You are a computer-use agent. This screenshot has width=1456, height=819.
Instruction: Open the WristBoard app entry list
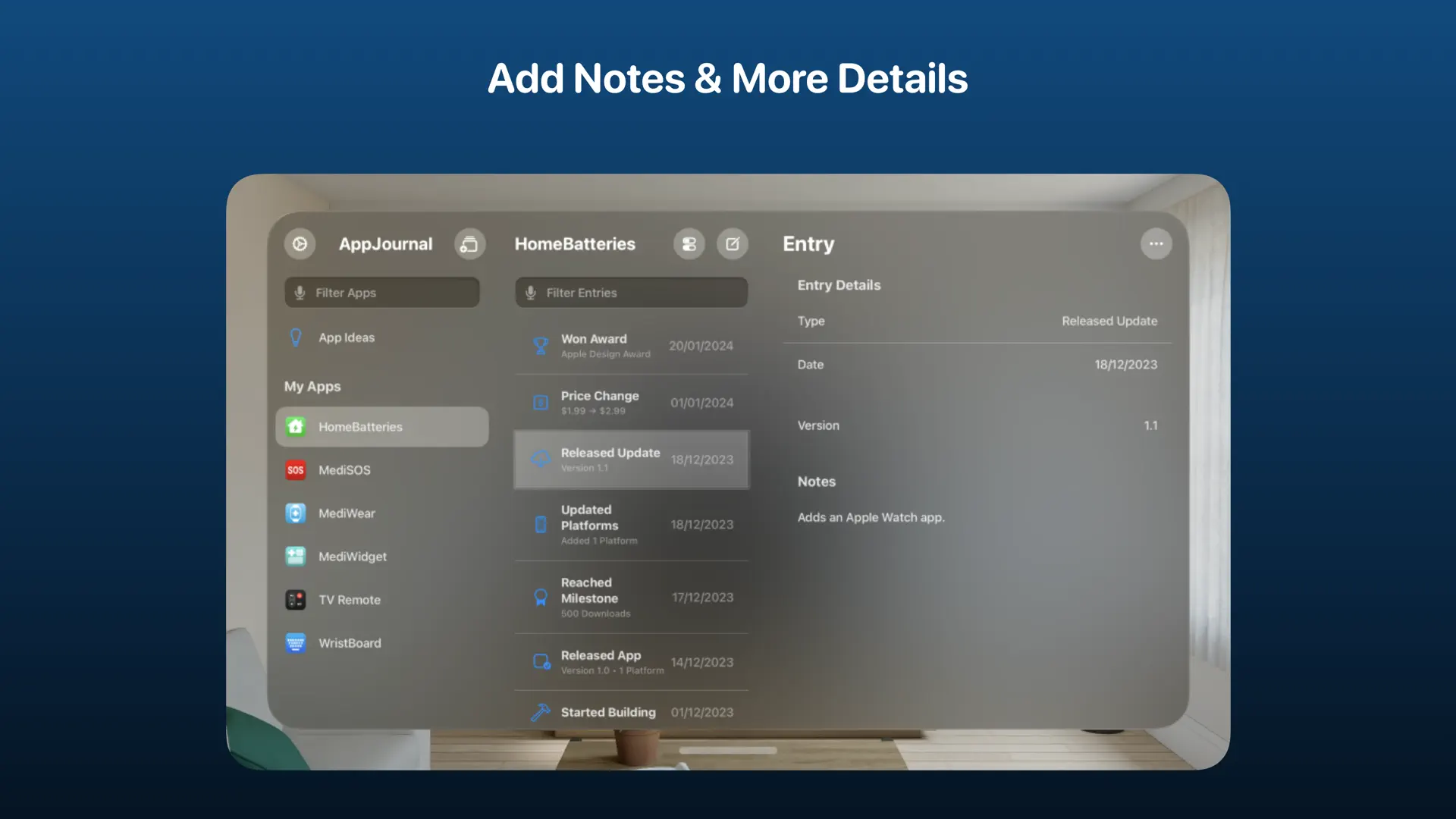350,643
